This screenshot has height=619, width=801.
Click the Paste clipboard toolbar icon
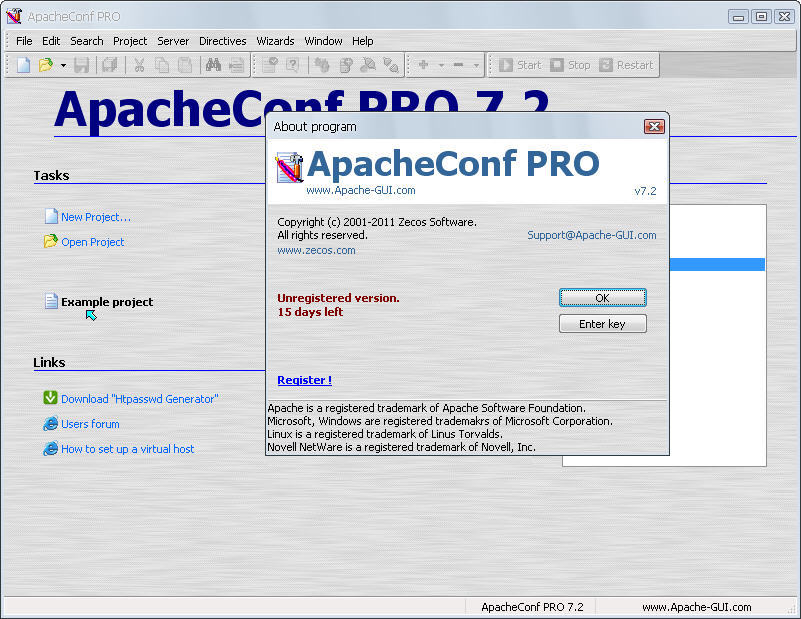[x=185, y=65]
